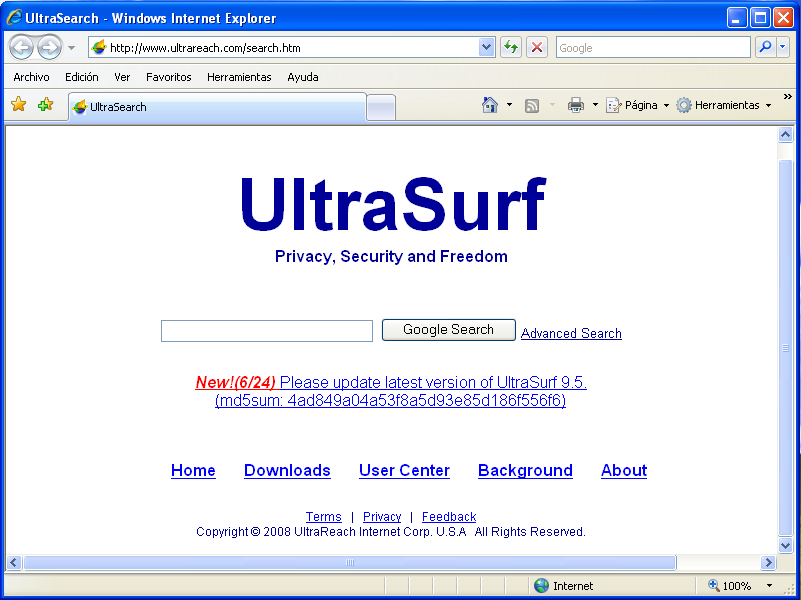
Task: Click the Internet Explorer title bar icon
Action: (x=14, y=18)
